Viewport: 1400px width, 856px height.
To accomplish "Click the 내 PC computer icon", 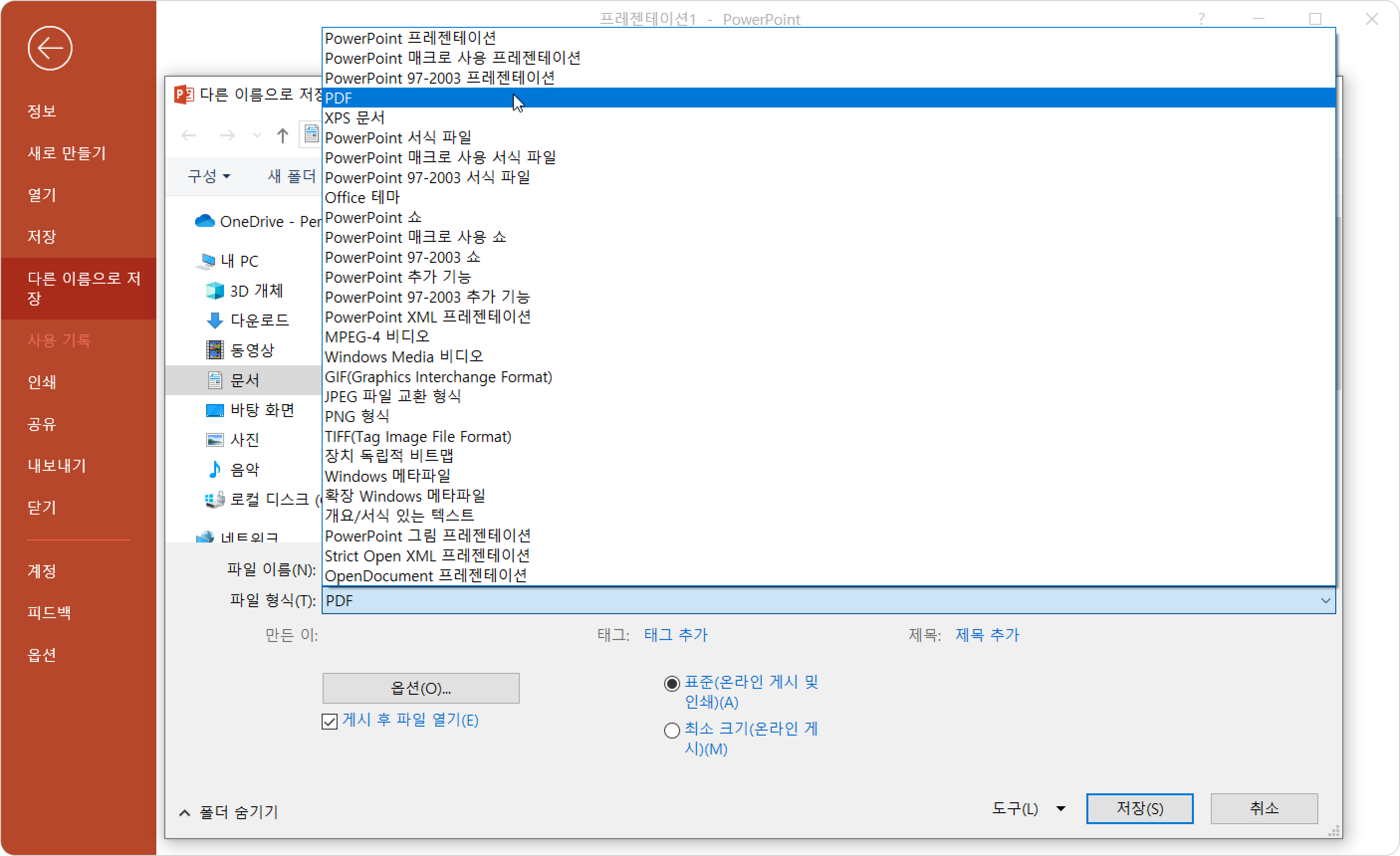I will pyautogui.click(x=206, y=261).
